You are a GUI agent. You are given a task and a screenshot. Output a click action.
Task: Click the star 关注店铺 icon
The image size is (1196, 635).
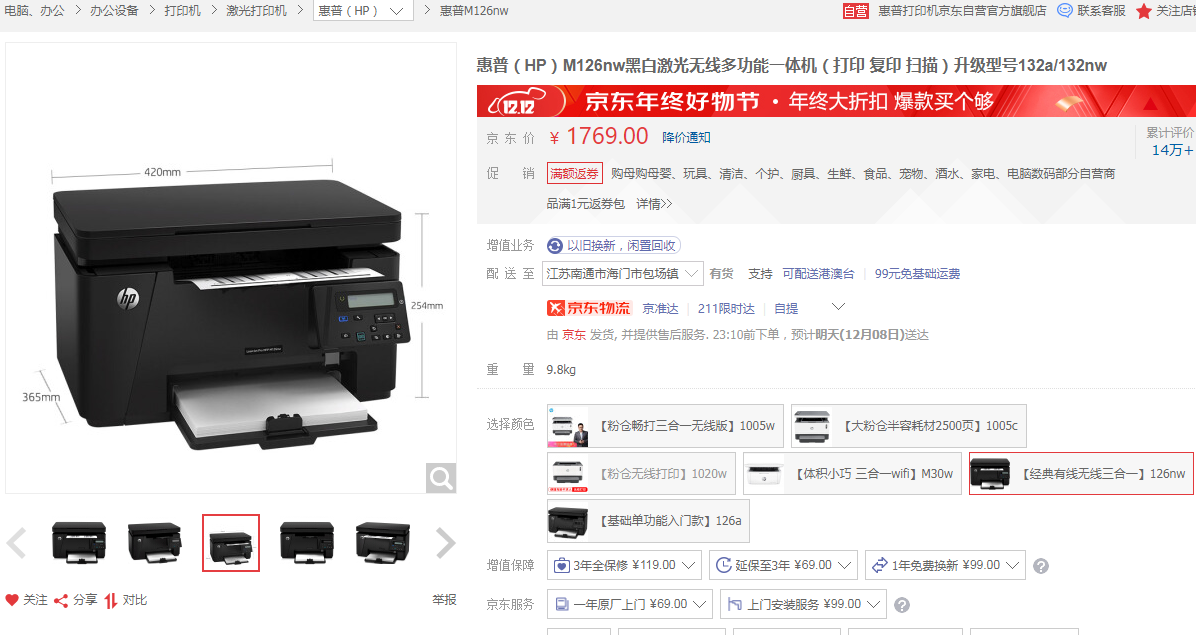point(1143,11)
